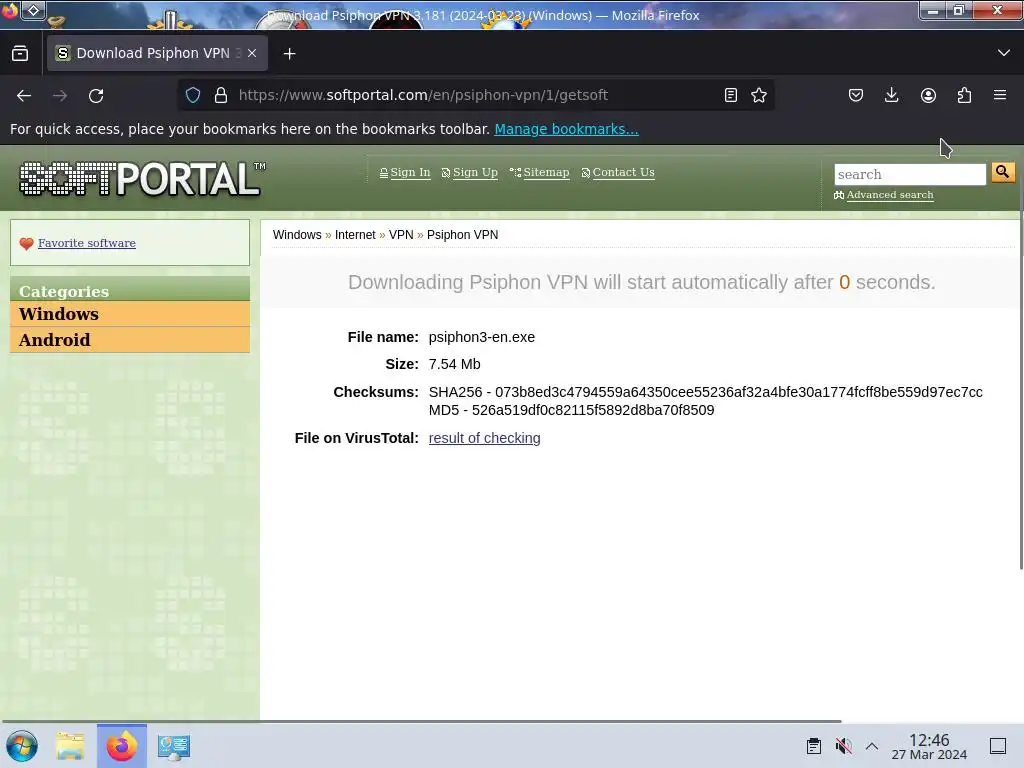Click the muted volume tray icon
This screenshot has width=1024, height=768.
tap(843, 746)
